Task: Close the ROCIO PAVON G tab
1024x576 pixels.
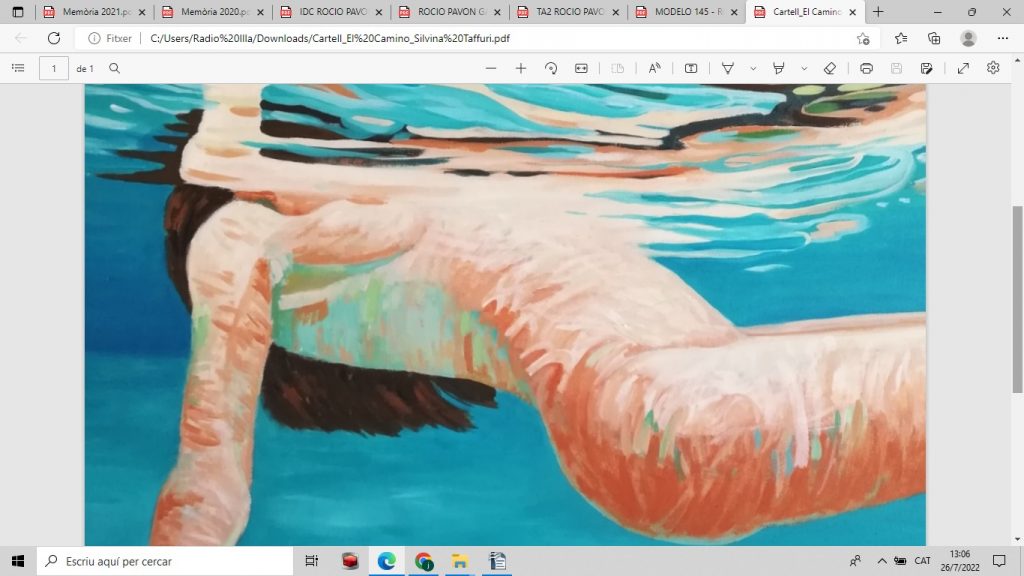Action: 497,12
